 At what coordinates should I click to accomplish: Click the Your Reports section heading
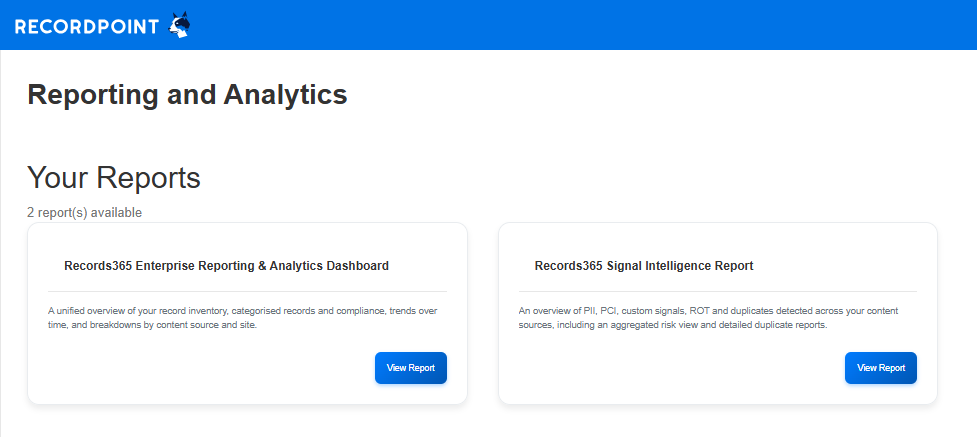click(114, 178)
